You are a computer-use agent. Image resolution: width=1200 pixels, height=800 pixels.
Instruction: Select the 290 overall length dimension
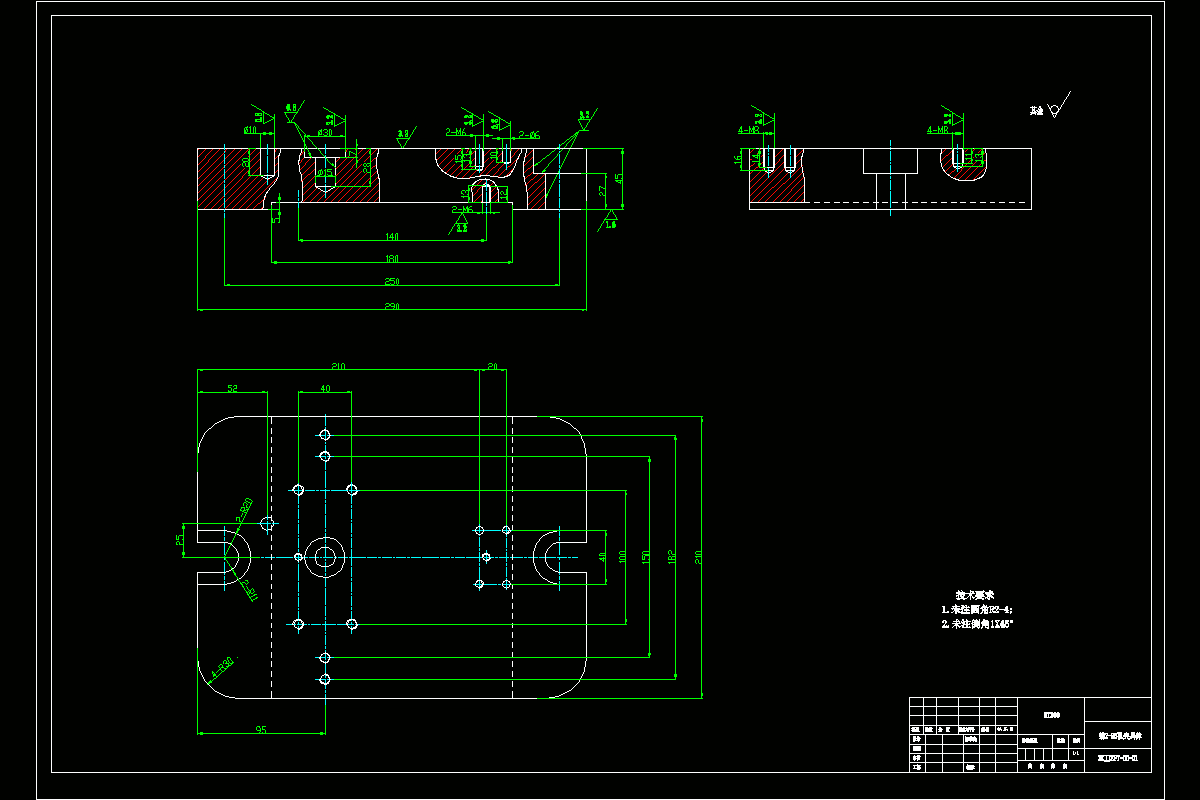point(392,307)
